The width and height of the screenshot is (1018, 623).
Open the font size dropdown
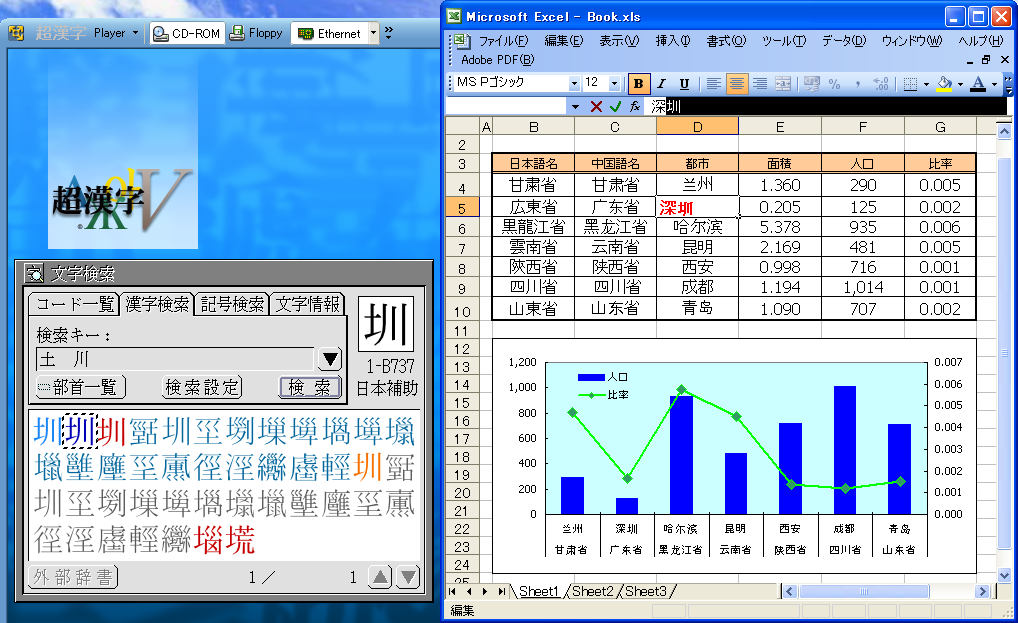(x=616, y=84)
